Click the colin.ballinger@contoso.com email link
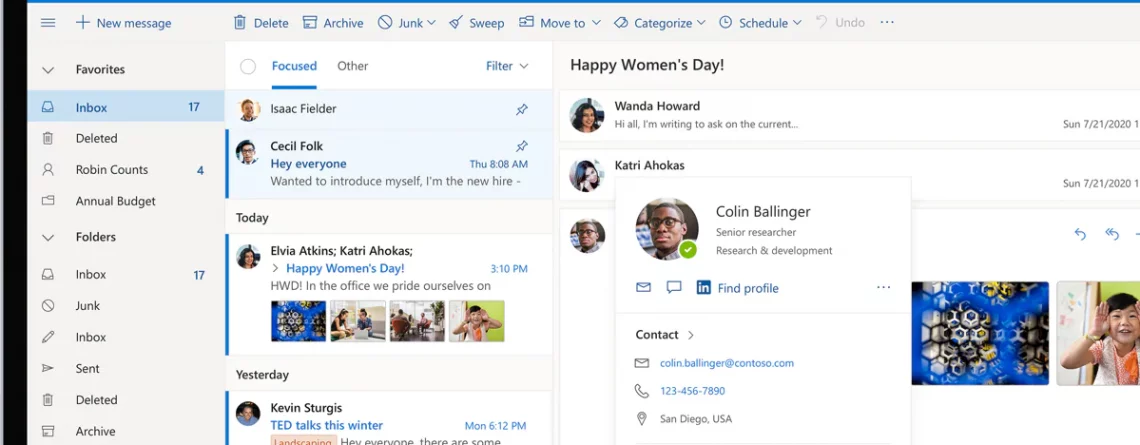 click(x=726, y=363)
